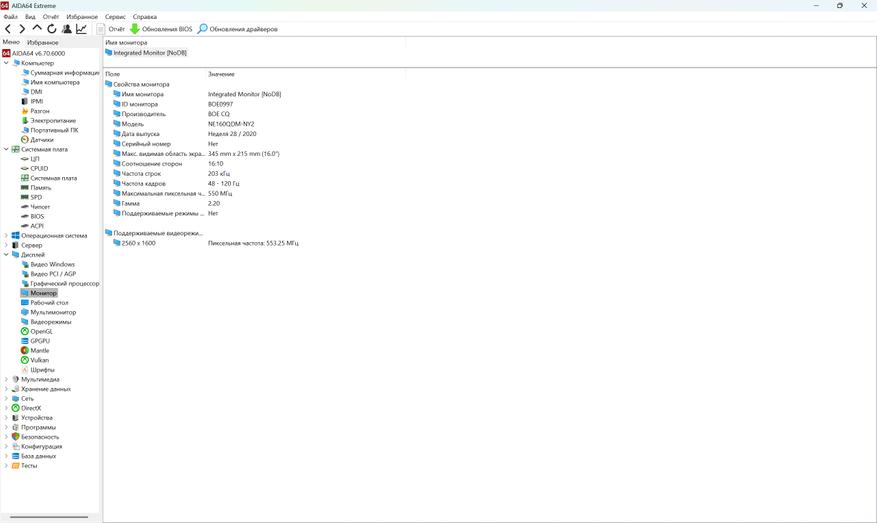The width and height of the screenshot is (877, 523).
Task: Select Видеорежимы tree item
Action: click(46, 322)
